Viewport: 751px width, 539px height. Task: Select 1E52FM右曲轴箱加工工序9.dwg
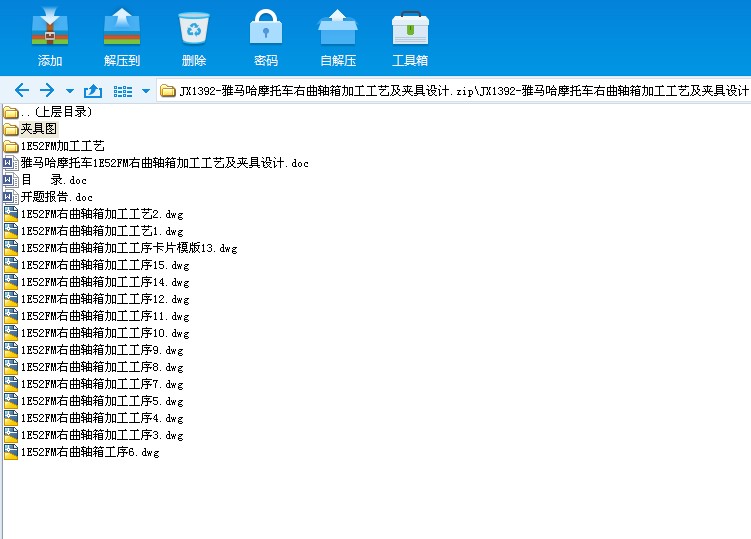[x=93, y=350]
